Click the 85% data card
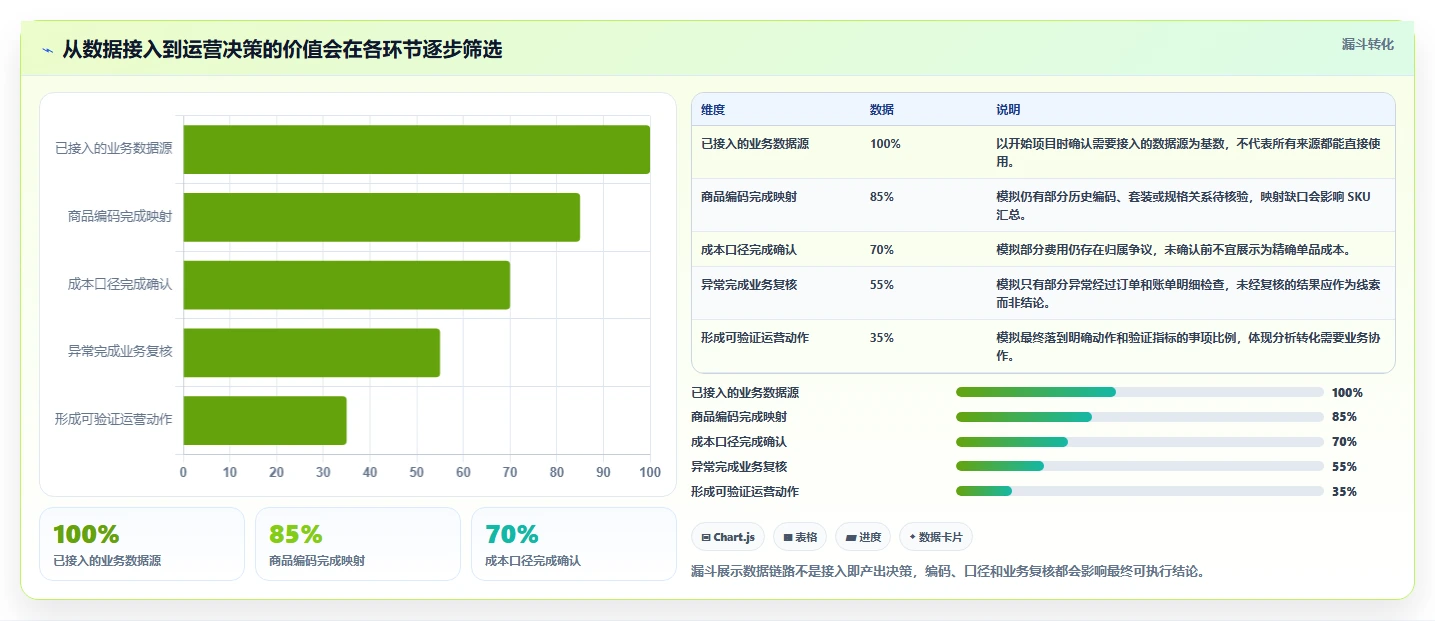 click(x=358, y=544)
